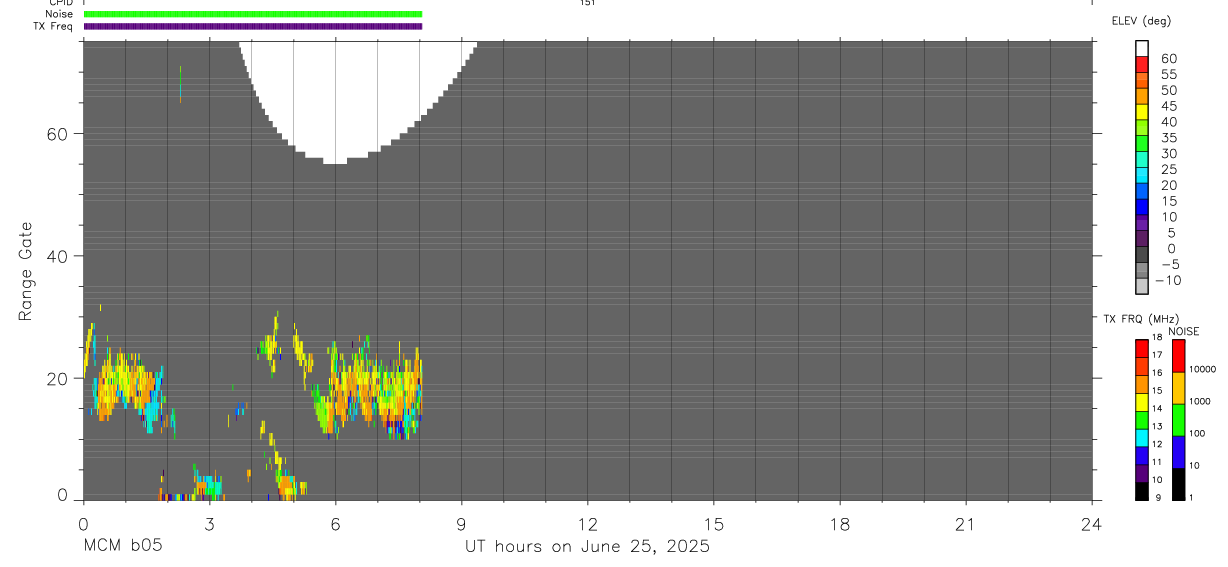This screenshot has height=567, width=1228.
Task: Click the '12' hour tick on the UT axis
Action: click(x=587, y=524)
